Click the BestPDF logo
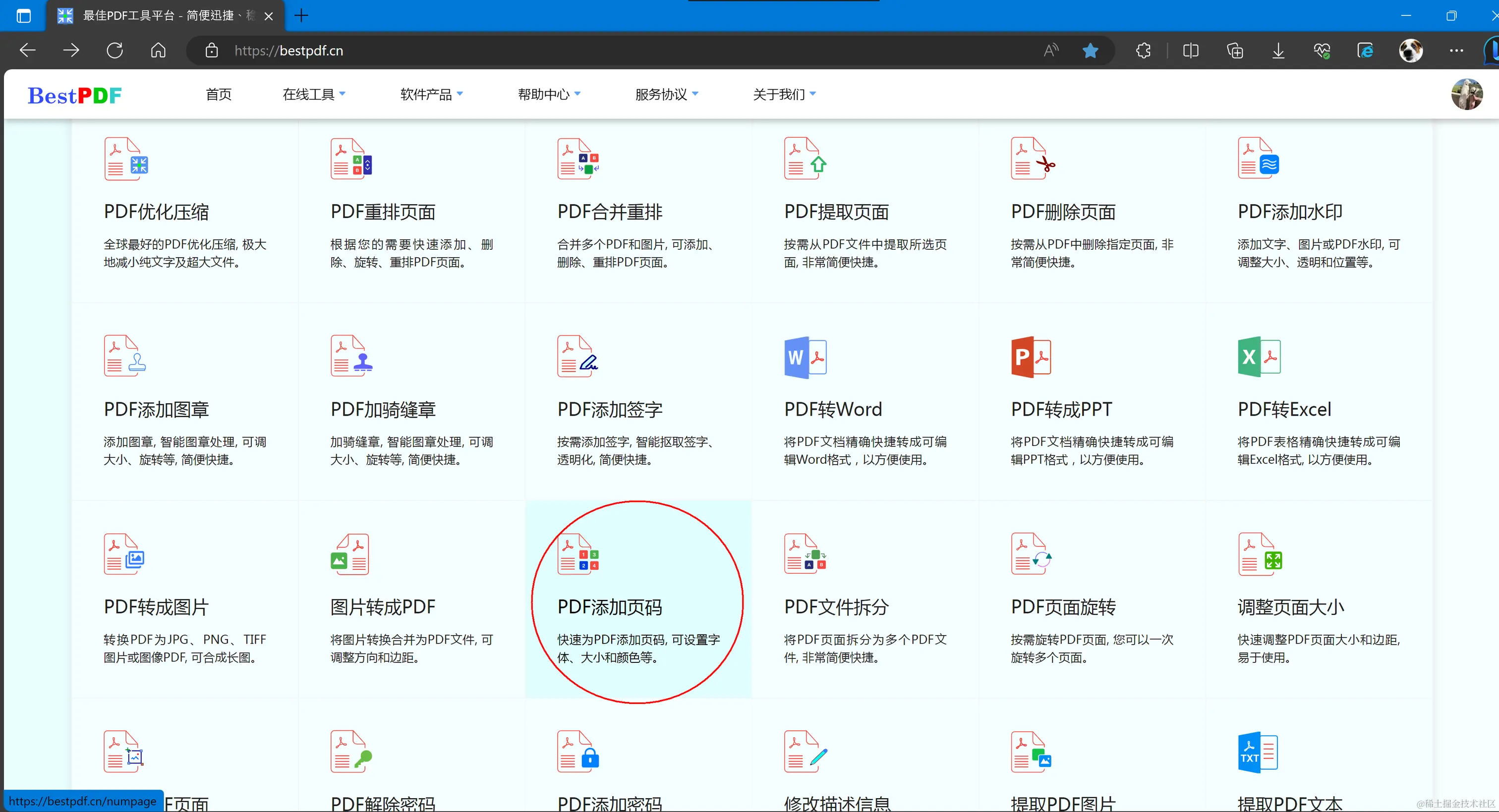The width and height of the screenshot is (1499, 812). pos(74,96)
